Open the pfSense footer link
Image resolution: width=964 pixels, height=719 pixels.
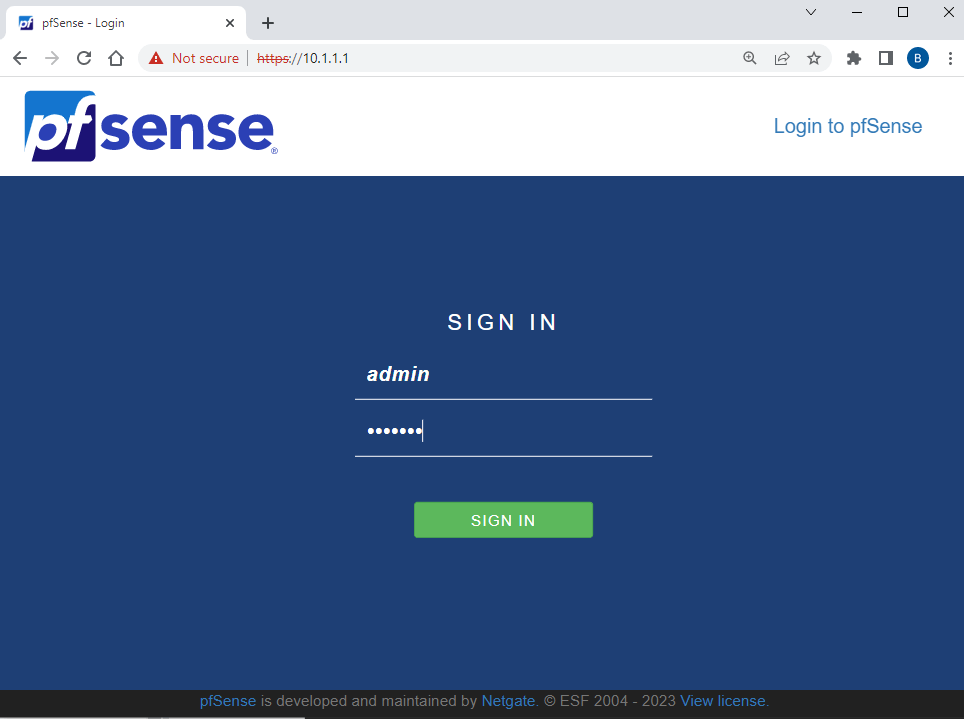[x=227, y=701]
